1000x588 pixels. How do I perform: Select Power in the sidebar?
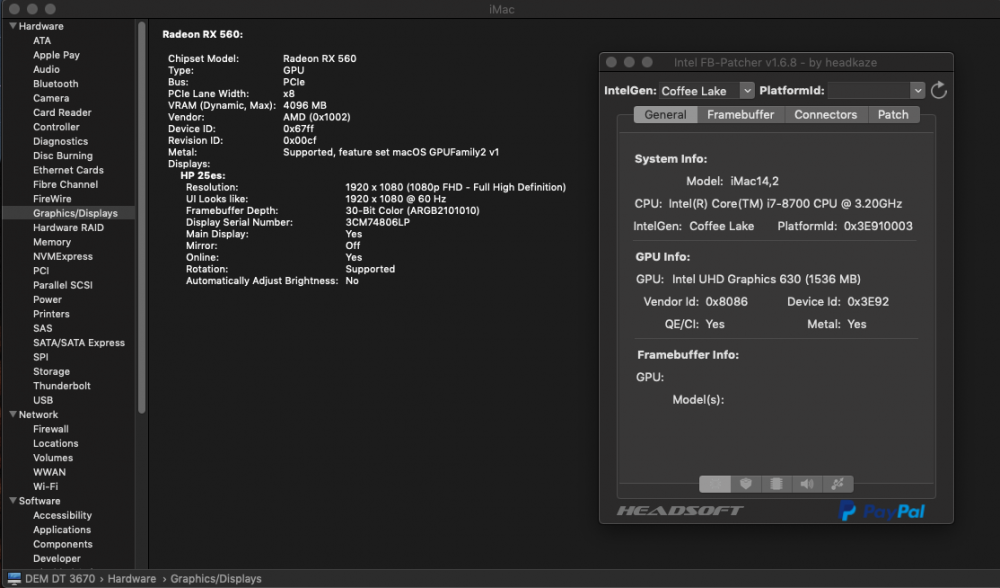47,299
